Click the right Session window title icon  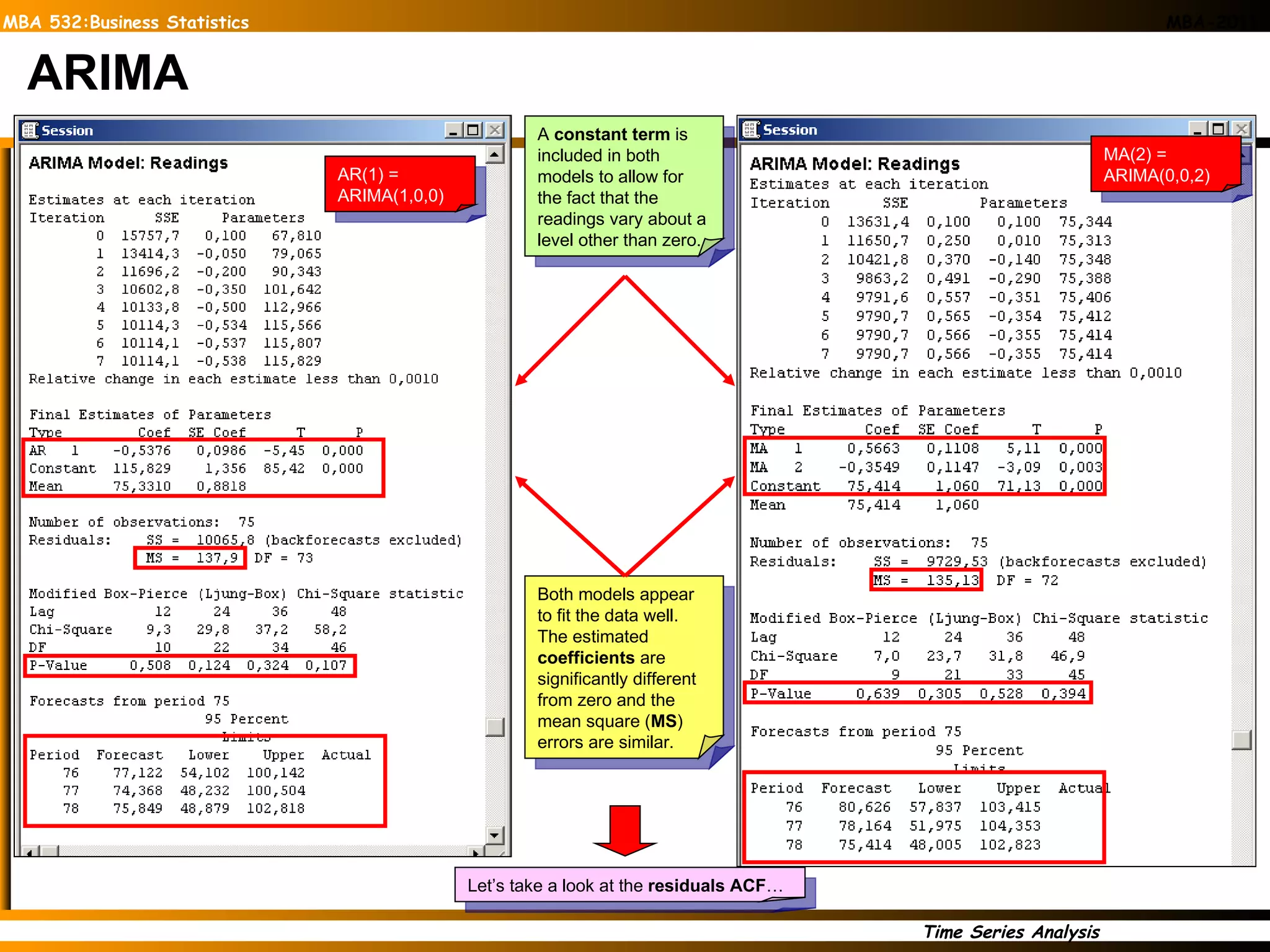pyautogui.click(x=751, y=130)
